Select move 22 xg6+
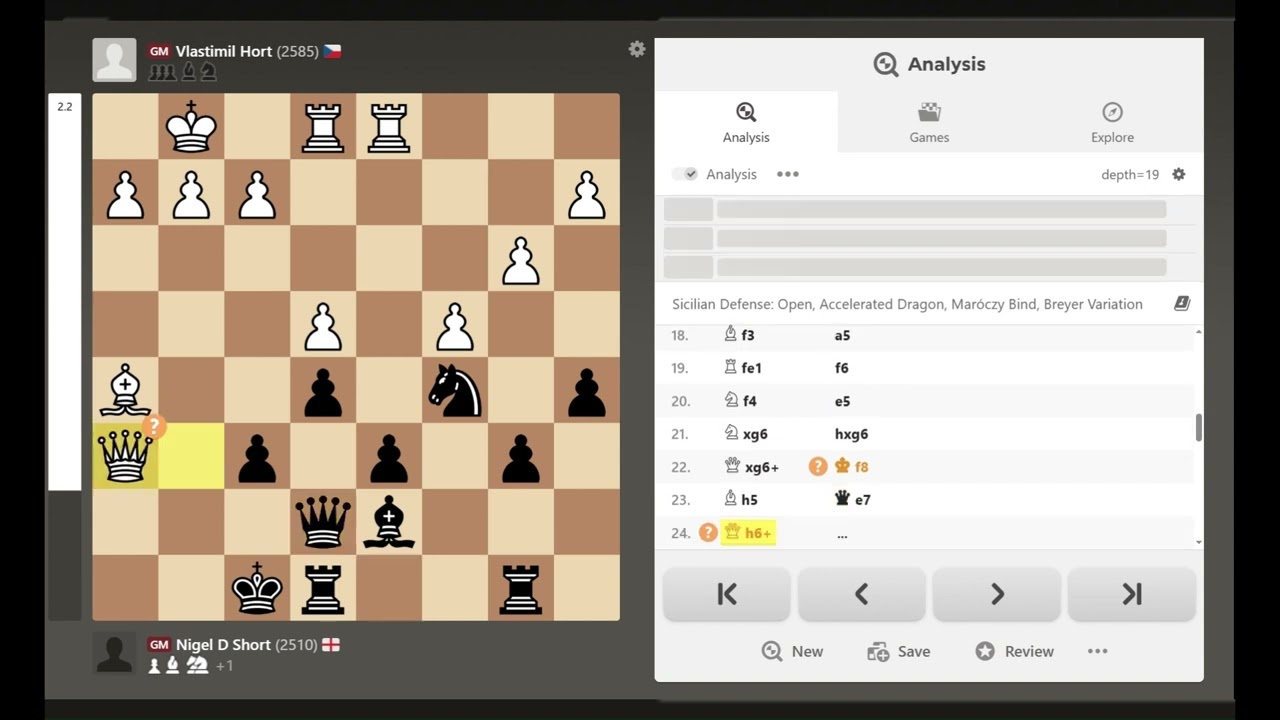The height and width of the screenshot is (720, 1280). pos(751,467)
